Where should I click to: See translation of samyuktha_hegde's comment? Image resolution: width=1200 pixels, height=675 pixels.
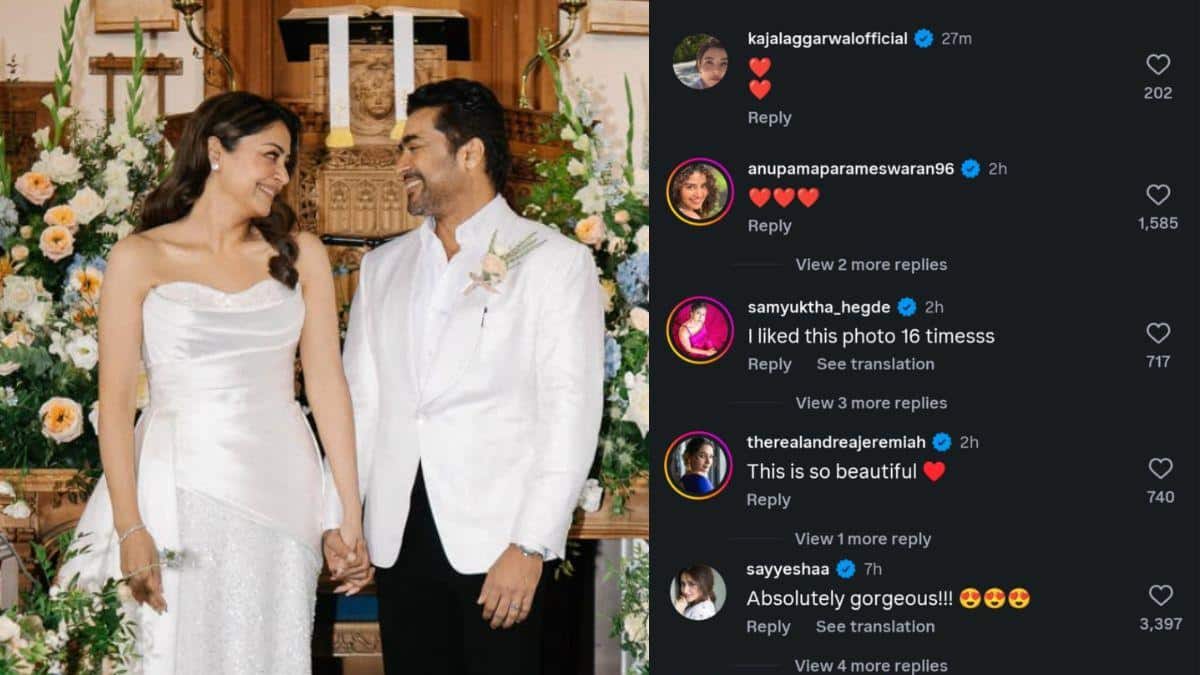[875, 365]
